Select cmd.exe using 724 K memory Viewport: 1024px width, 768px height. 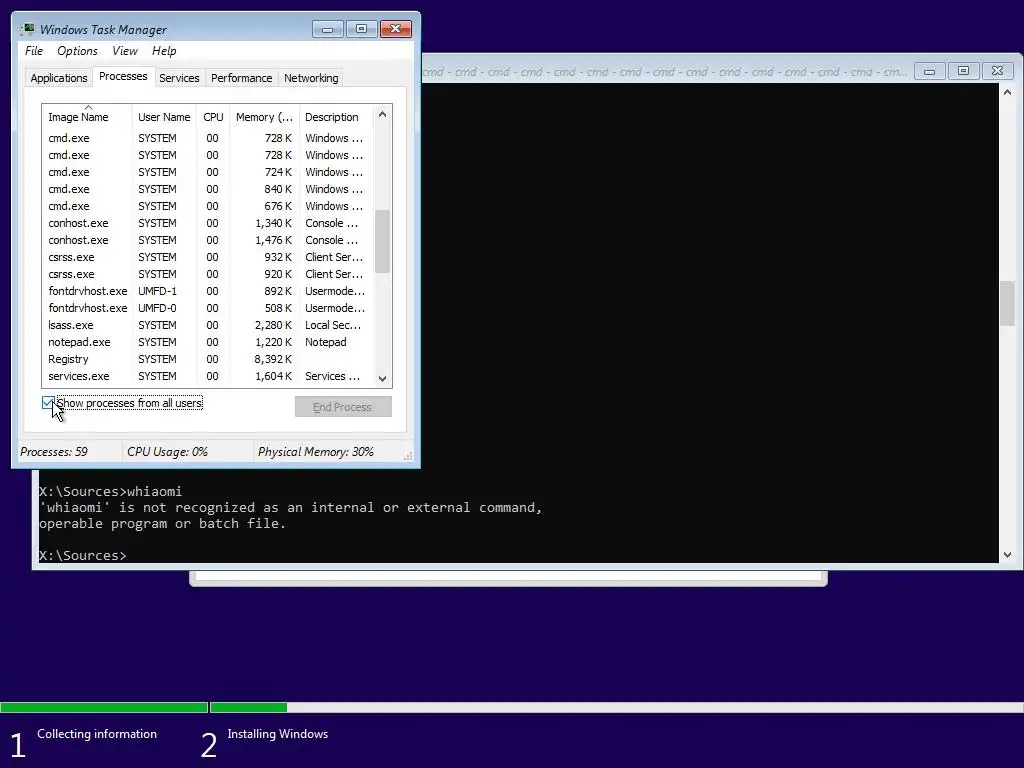pos(208,172)
